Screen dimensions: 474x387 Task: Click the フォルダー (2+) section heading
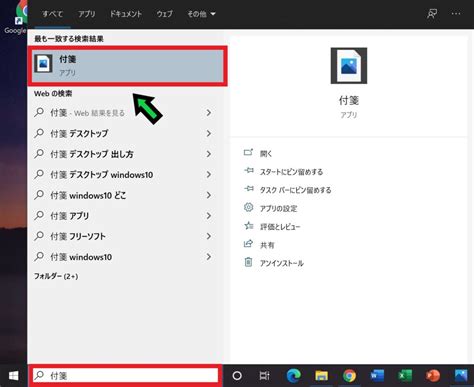pyautogui.click(x=56, y=276)
